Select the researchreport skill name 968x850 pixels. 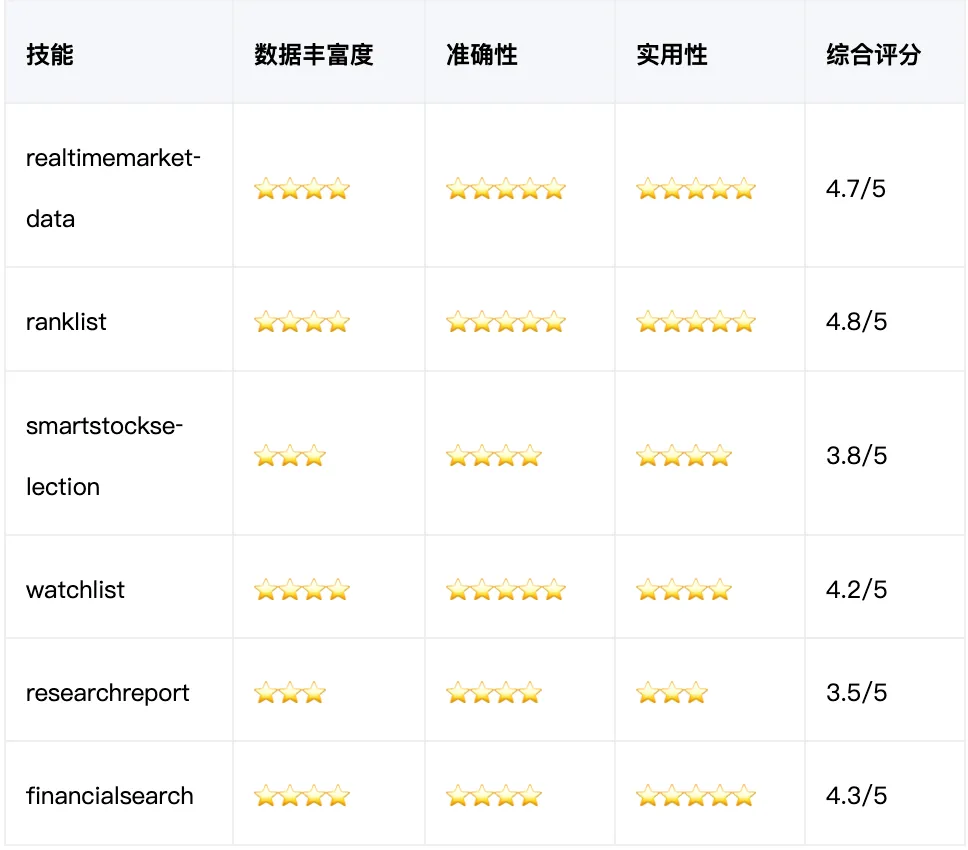pos(107,693)
